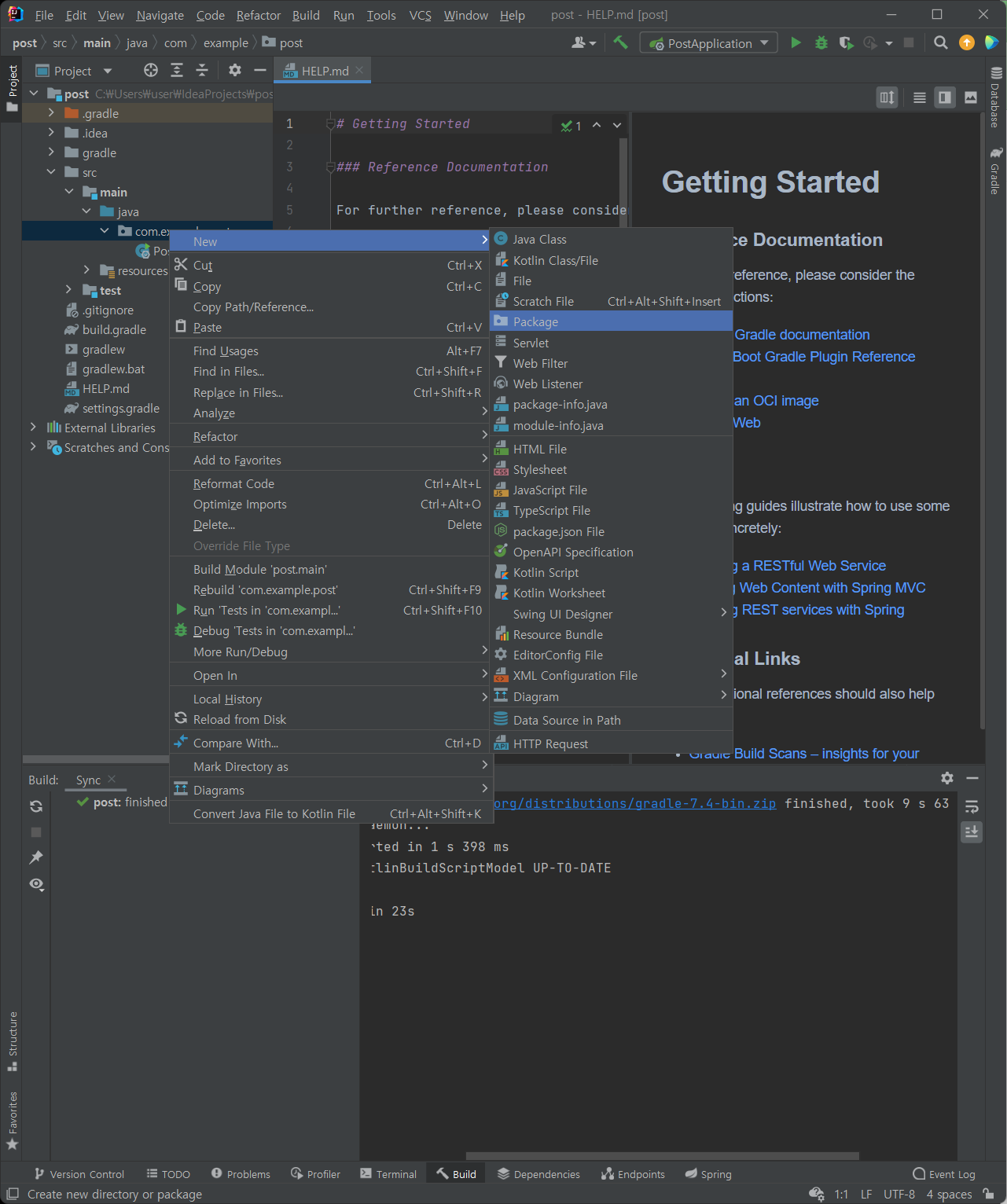Click pin tab icon in Build panel

pyautogui.click(x=36, y=857)
